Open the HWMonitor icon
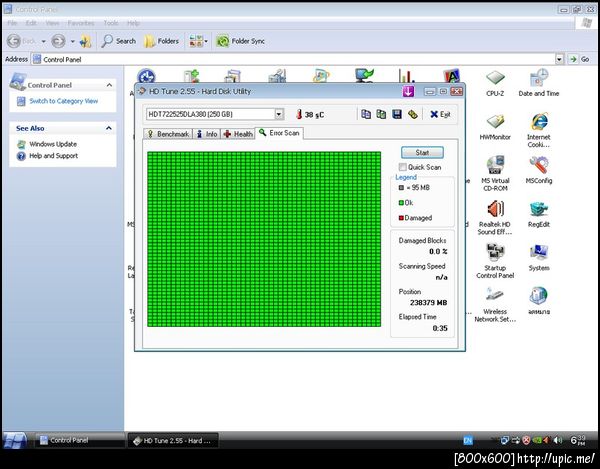 point(495,127)
